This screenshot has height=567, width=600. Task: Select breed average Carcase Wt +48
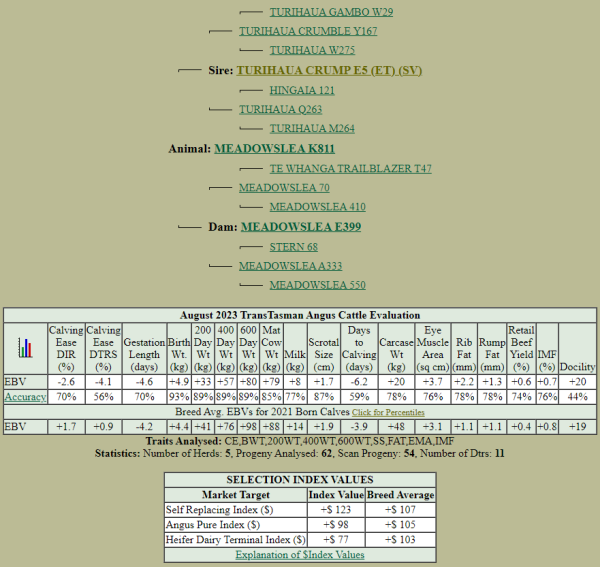coord(396,427)
